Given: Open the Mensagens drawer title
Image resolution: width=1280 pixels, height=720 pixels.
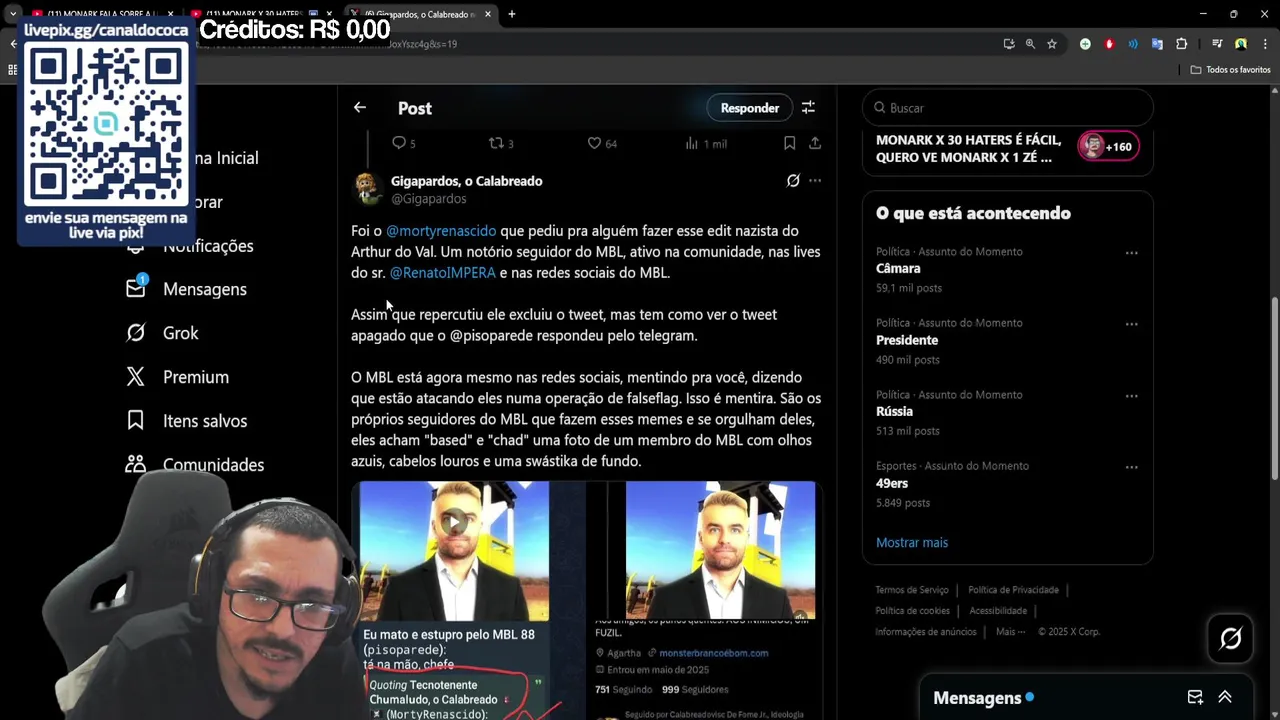Looking at the screenshot, I should pos(977,698).
